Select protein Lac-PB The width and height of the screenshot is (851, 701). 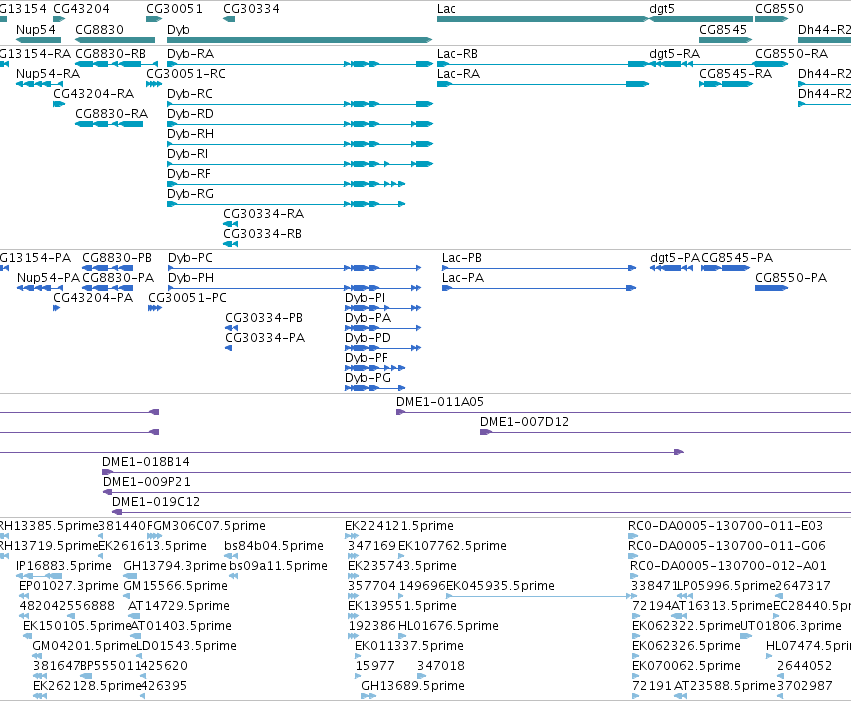pyautogui.click(x=462, y=258)
